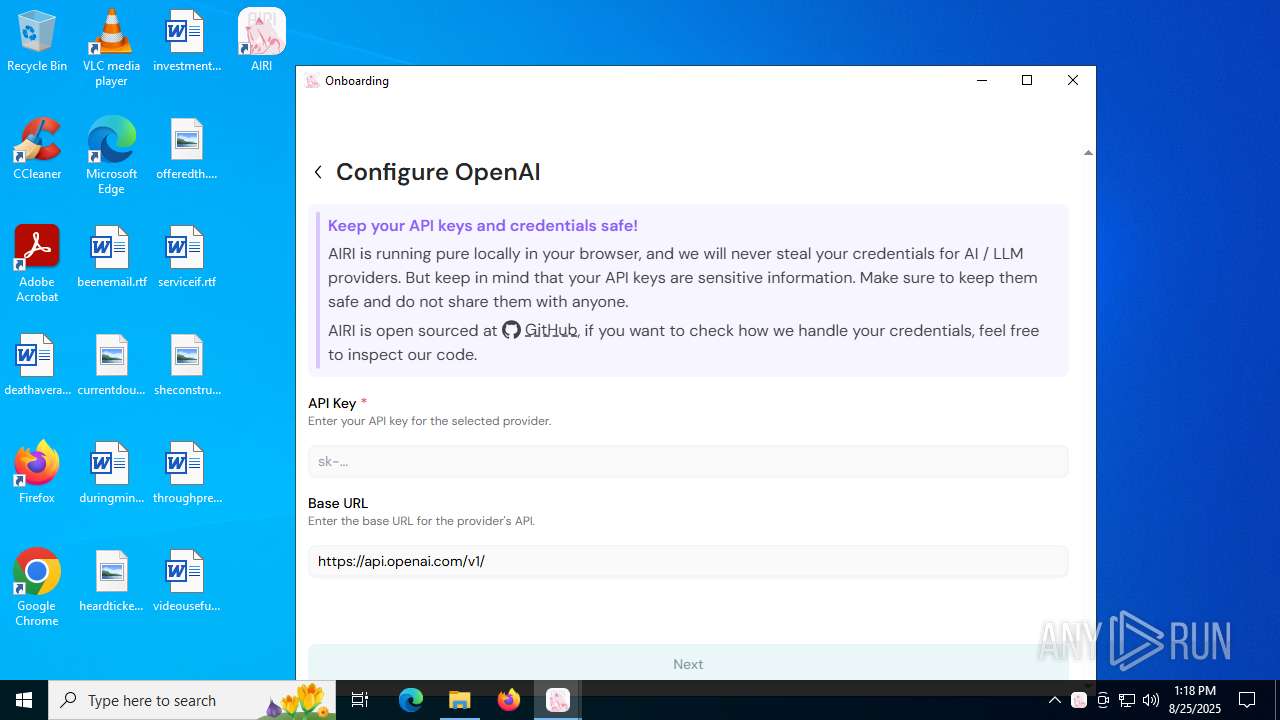Open the AIRI desktop shortcut
The image size is (1280, 720).
click(261, 40)
